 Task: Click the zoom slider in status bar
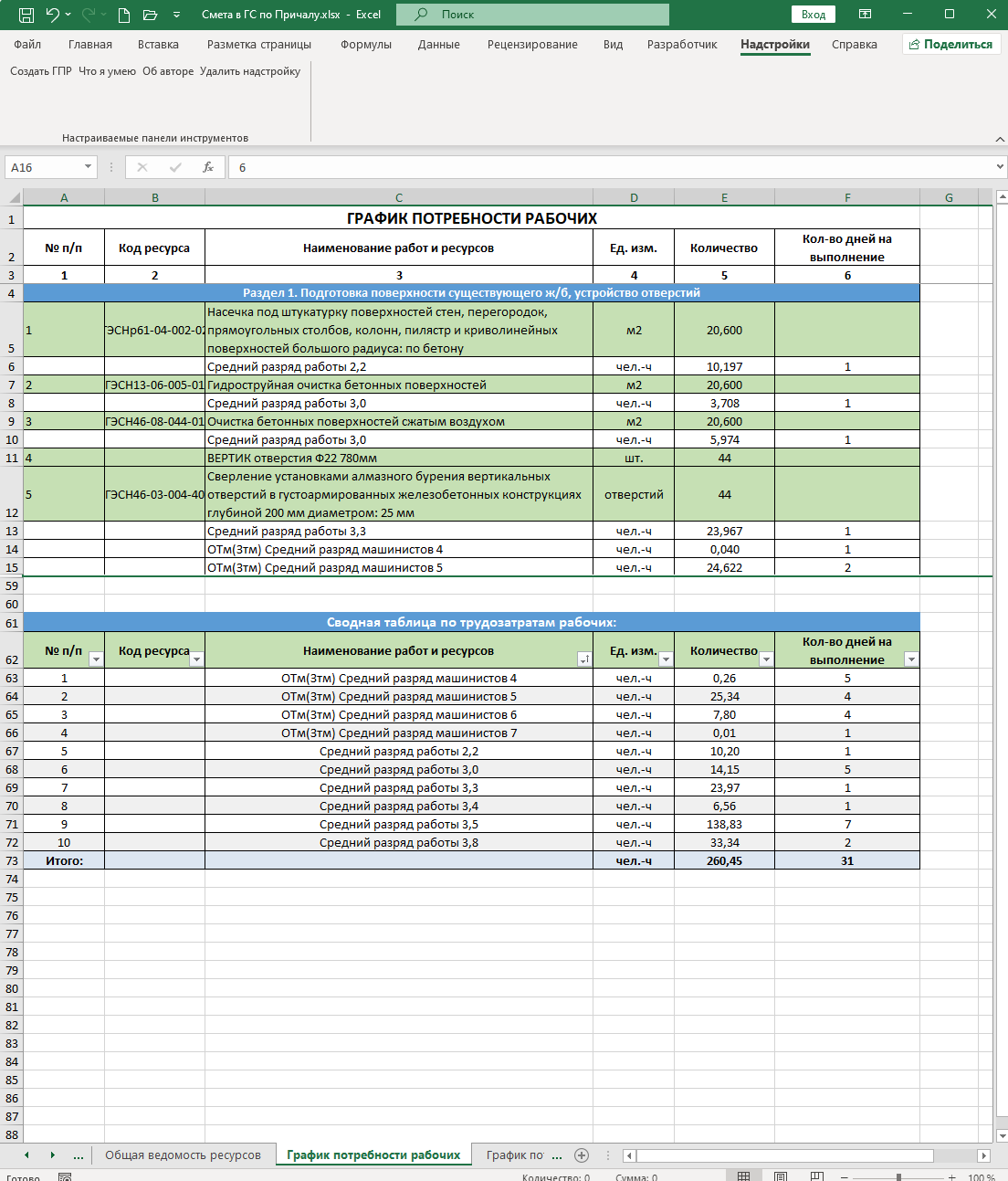tap(898, 1176)
